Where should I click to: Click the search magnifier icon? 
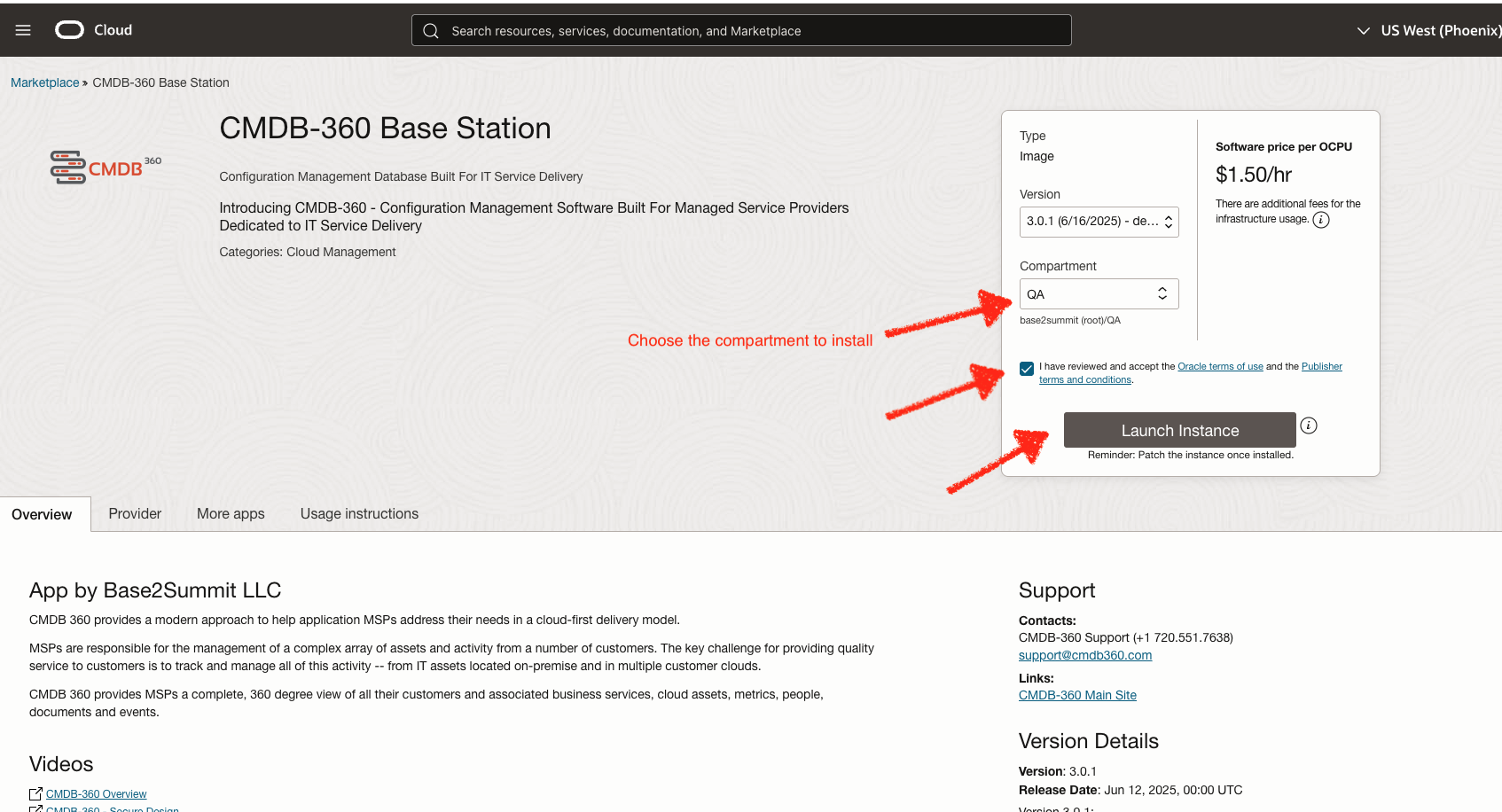click(431, 31)
